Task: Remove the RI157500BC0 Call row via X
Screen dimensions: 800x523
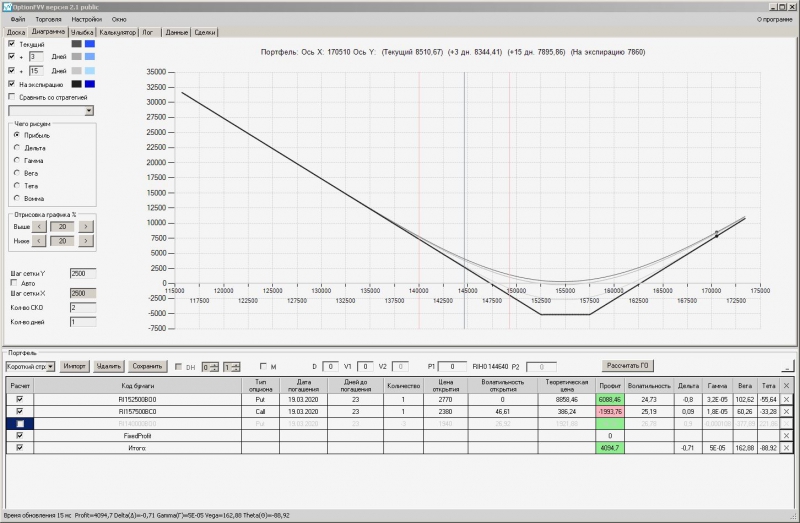Action: click(x=786, y=412)
